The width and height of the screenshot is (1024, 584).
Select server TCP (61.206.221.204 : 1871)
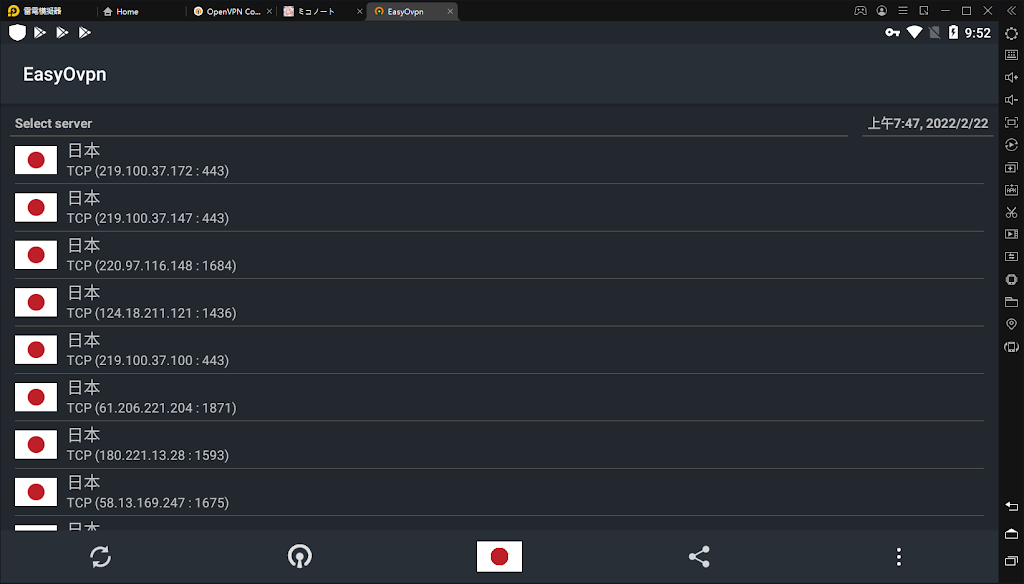[500, 397]
